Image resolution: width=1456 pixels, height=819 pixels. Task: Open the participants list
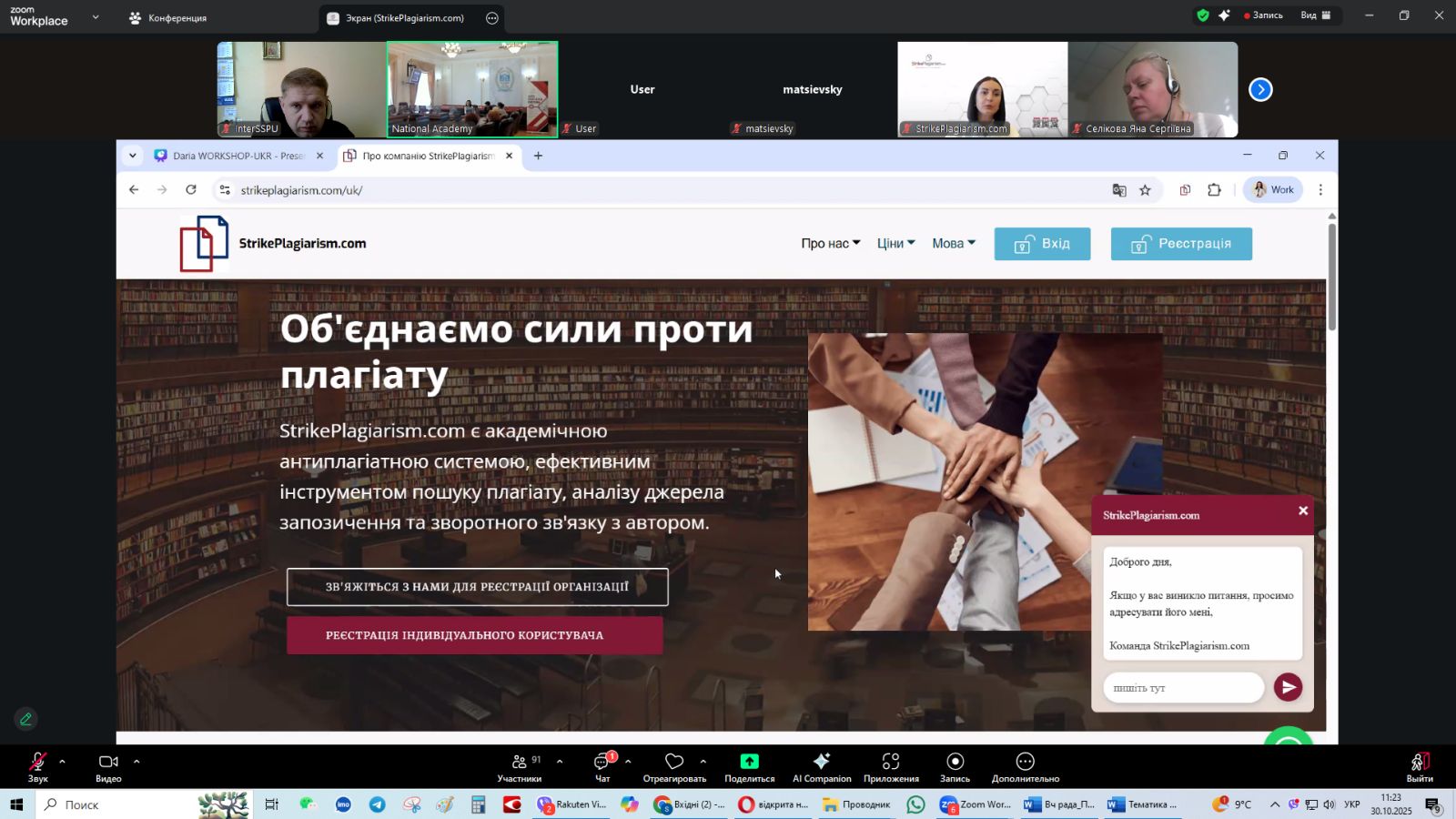coord(520,767)
